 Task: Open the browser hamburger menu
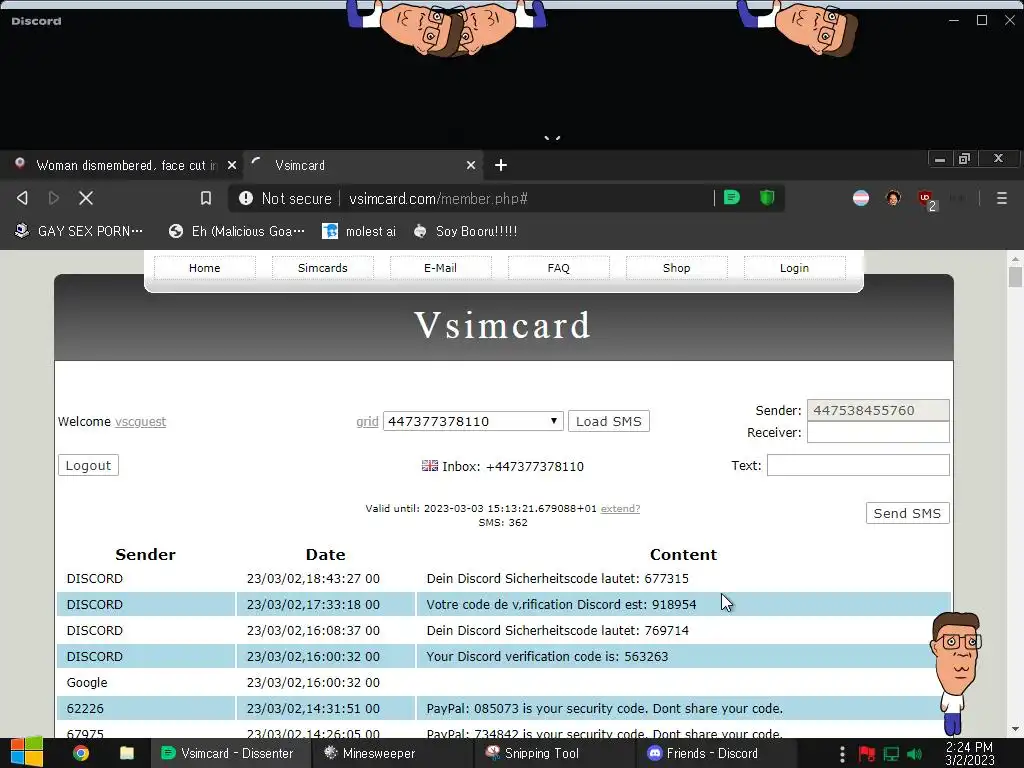click(1002, 198)
